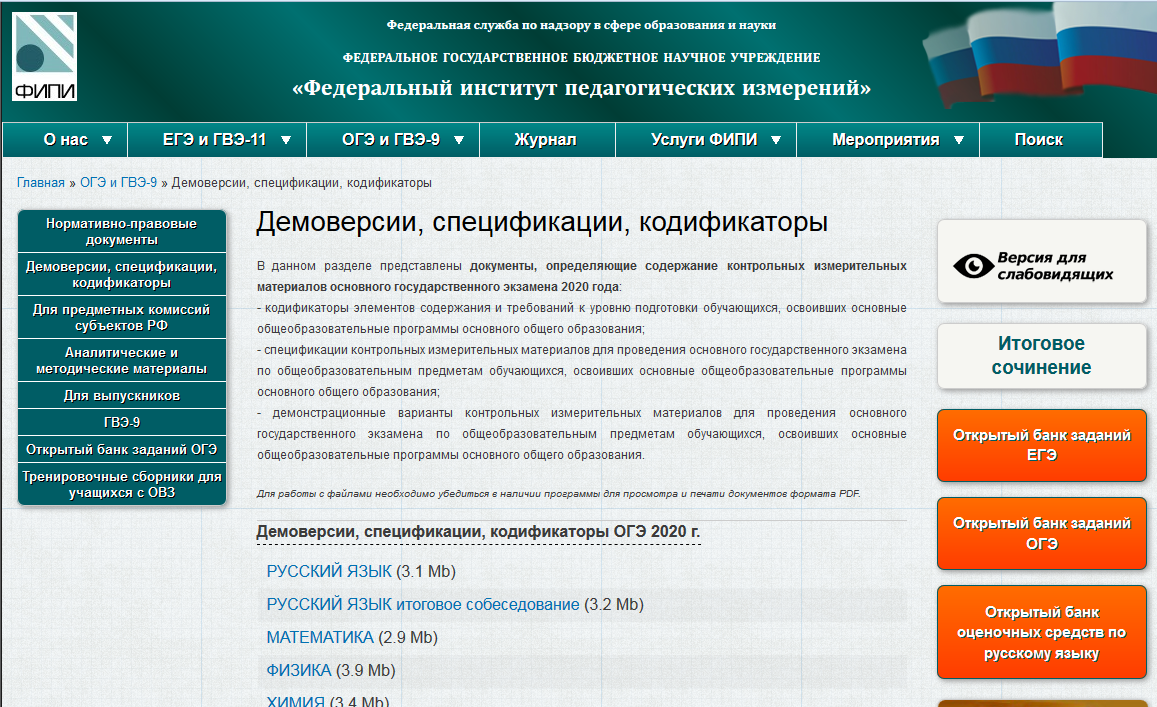1157x707 pixels.
Task: Open the Открытый банк заданий ОГЭ orange button
Action: [x=1040, y=533]
